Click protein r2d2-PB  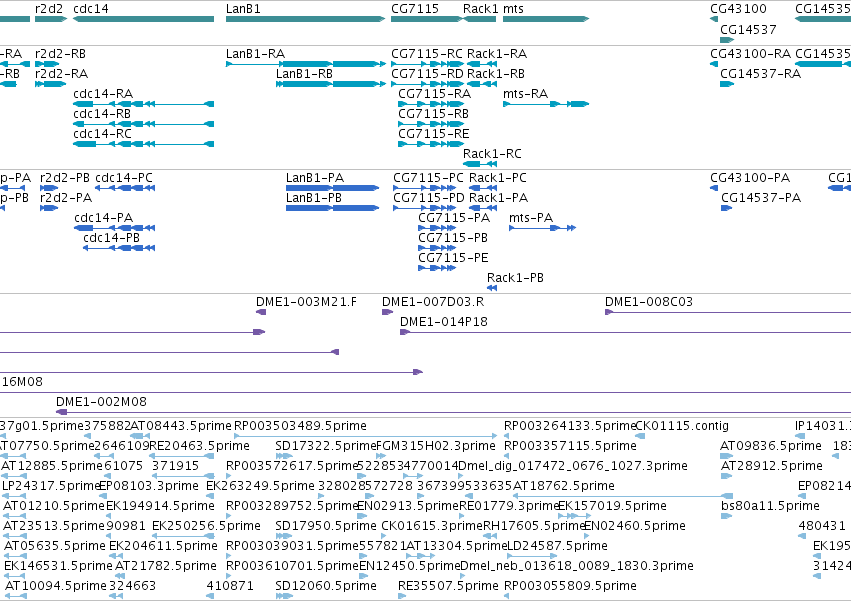[49, 188]
